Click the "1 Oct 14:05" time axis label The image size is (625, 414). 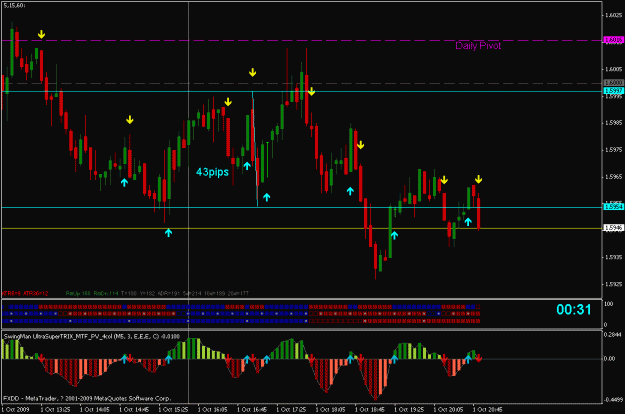(95, 410)
